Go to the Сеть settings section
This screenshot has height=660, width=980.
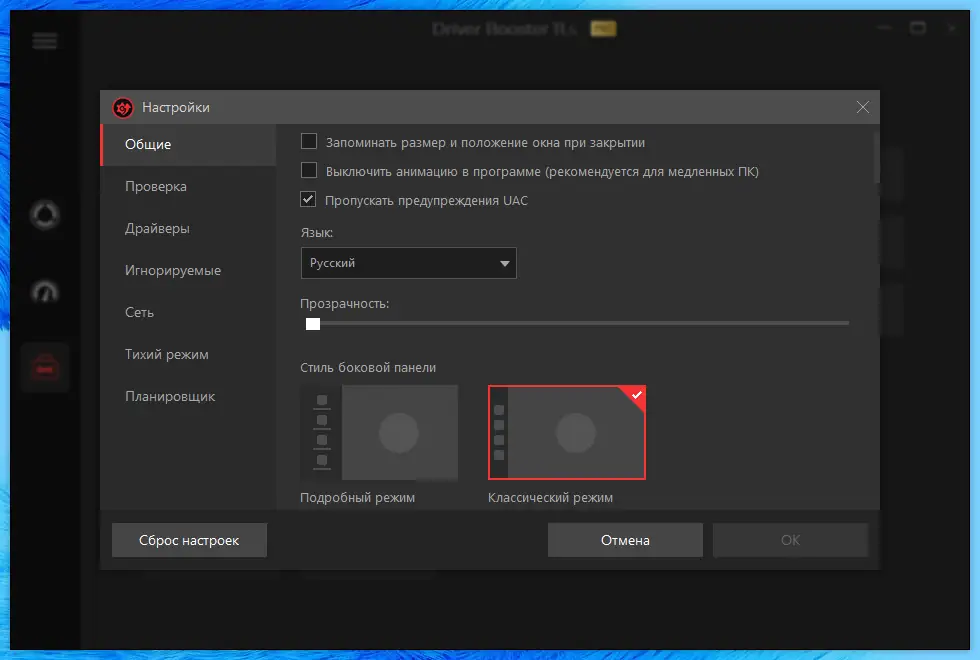pyautogui.click(x=188, y=312)
